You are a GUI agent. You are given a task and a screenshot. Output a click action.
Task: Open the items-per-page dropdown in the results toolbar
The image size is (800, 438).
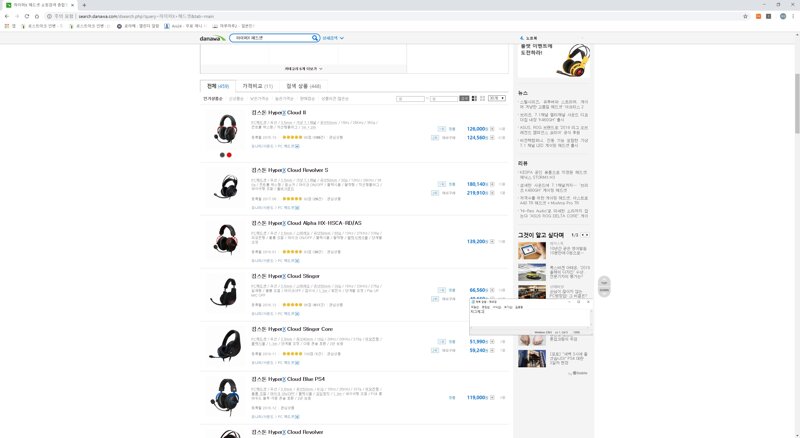(496, 98)
